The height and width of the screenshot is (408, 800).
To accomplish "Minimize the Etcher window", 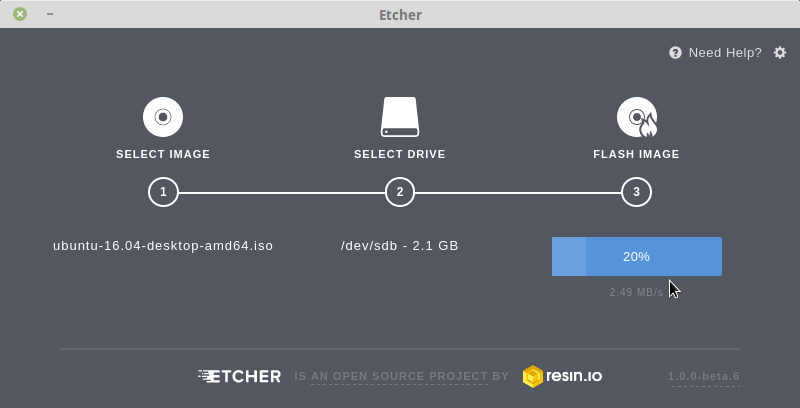I will [50, 15].
